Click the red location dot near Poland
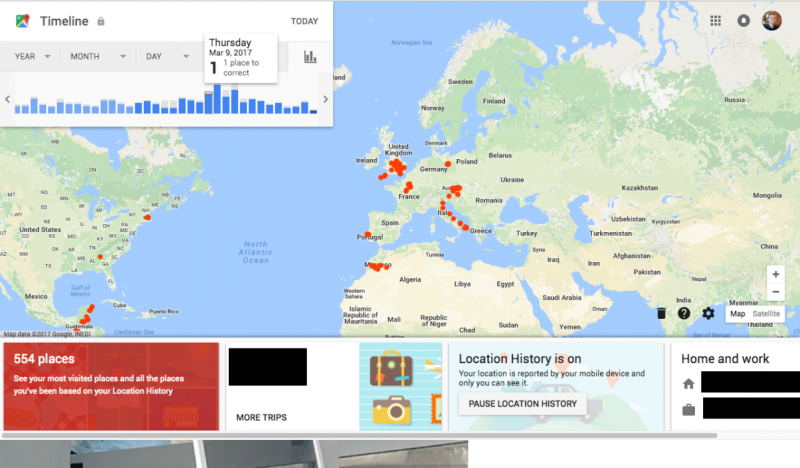Image resolution: width=800 pixels, height=468 pixels. (447, 164)
